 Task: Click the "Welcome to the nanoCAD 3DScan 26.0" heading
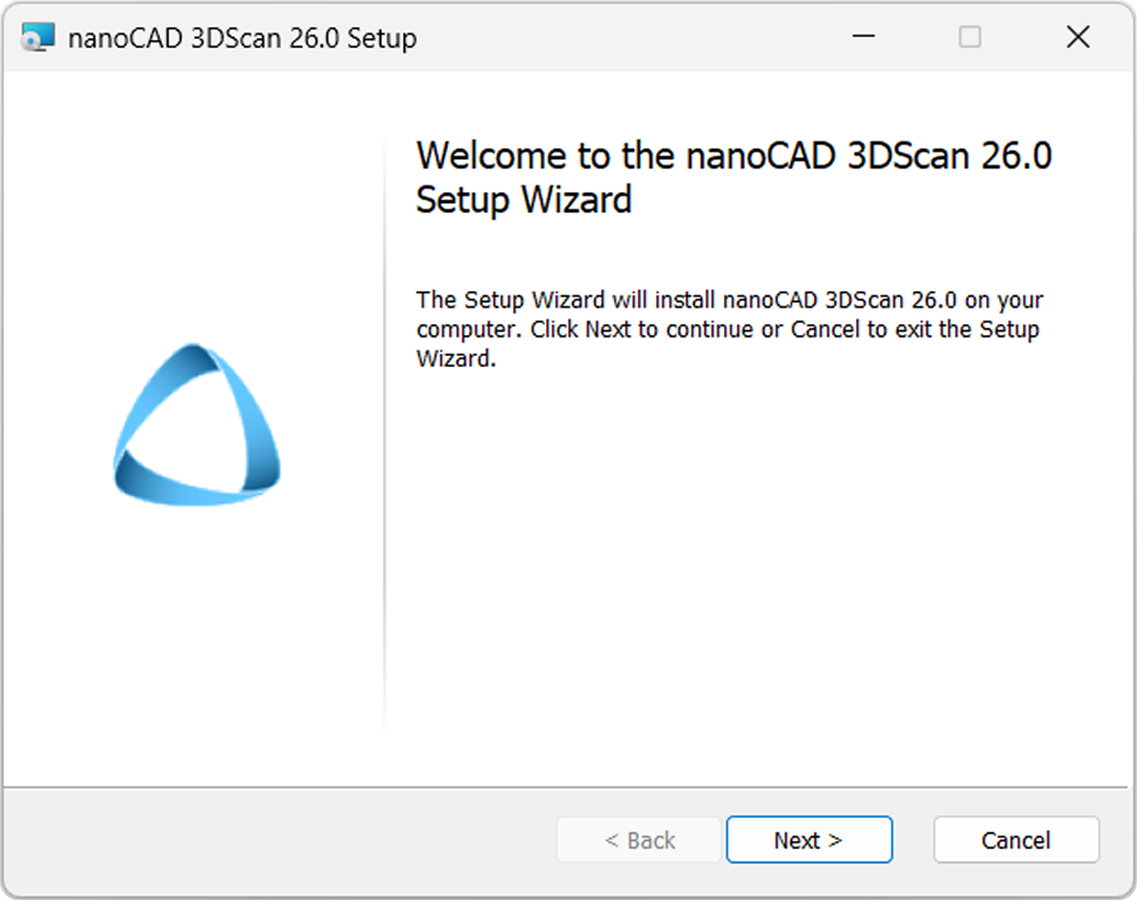point(734,155)
